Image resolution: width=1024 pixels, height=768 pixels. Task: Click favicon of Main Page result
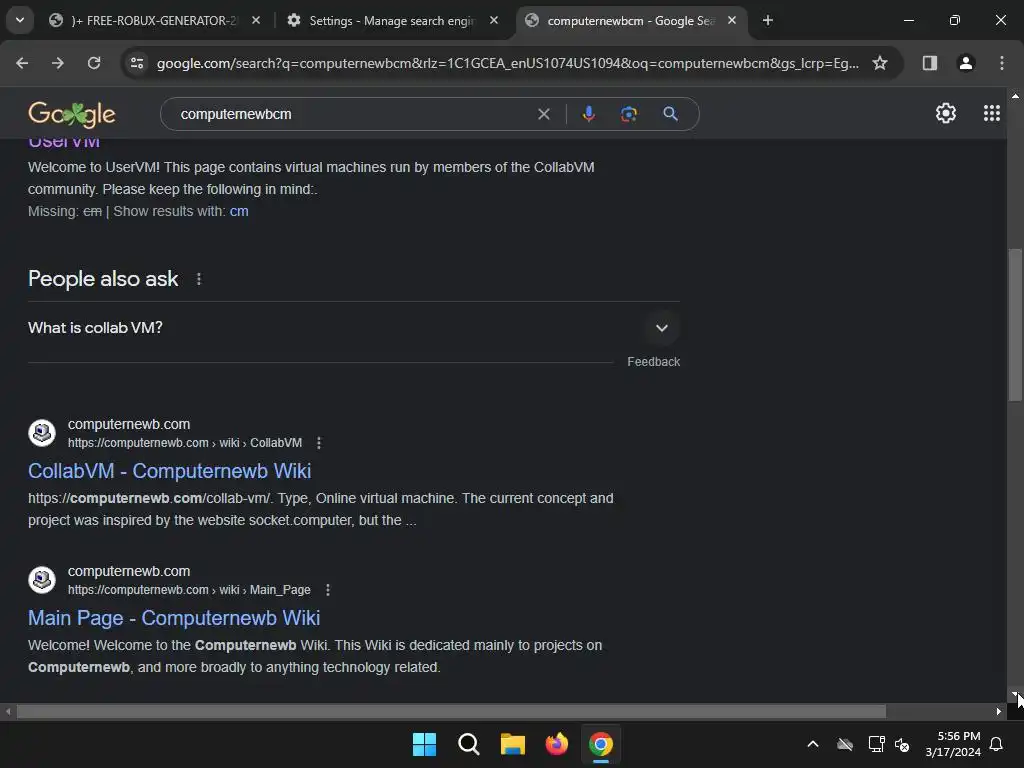pos(42,580)
